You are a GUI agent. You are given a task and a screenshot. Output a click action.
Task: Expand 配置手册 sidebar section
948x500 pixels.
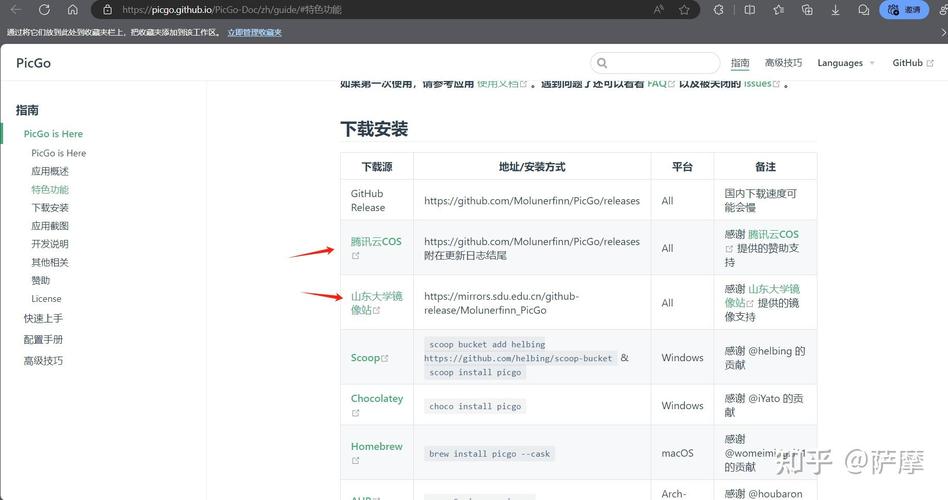click(43, 339)
